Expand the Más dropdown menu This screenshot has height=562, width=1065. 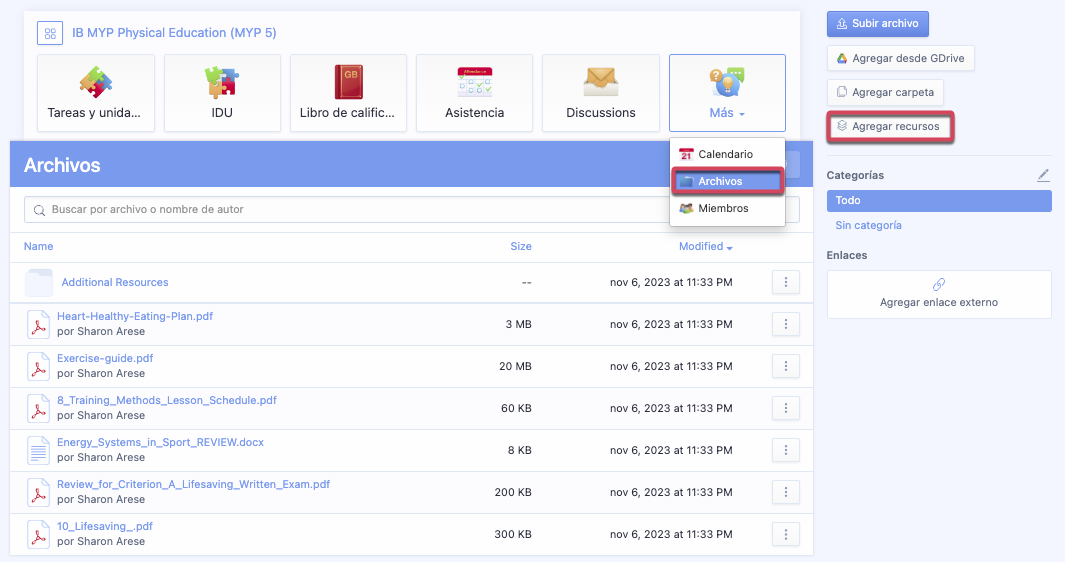pos(727,93)
